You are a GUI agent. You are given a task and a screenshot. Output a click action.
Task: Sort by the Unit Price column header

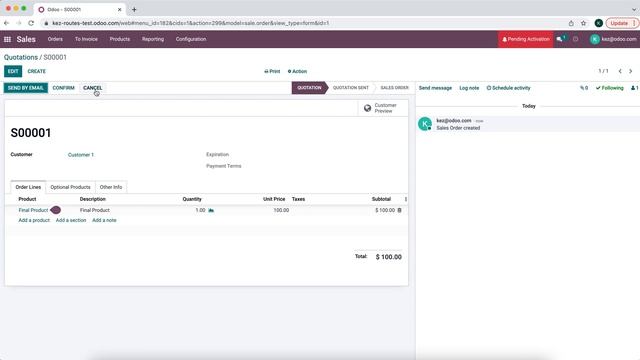274,199
